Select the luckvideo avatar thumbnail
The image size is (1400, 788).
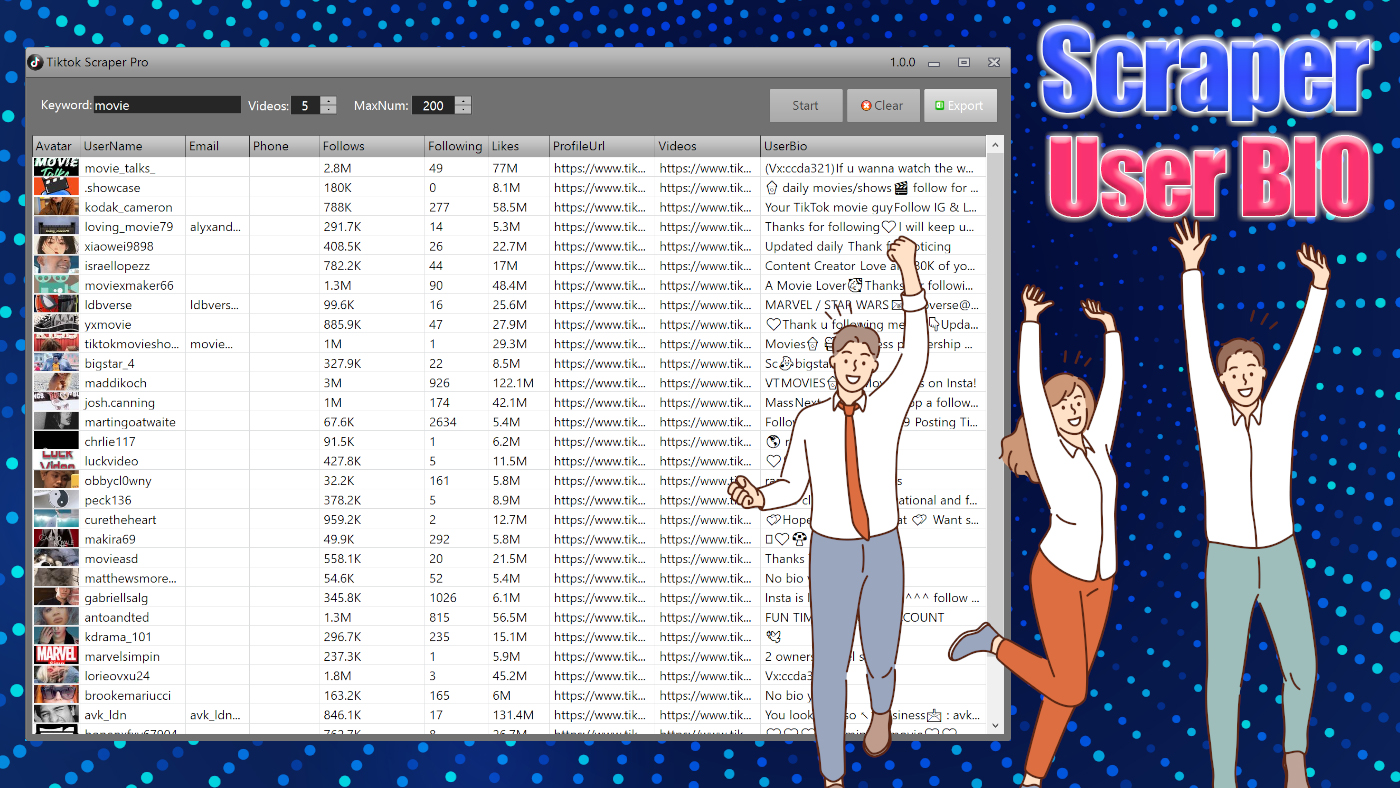click(56, 461)
